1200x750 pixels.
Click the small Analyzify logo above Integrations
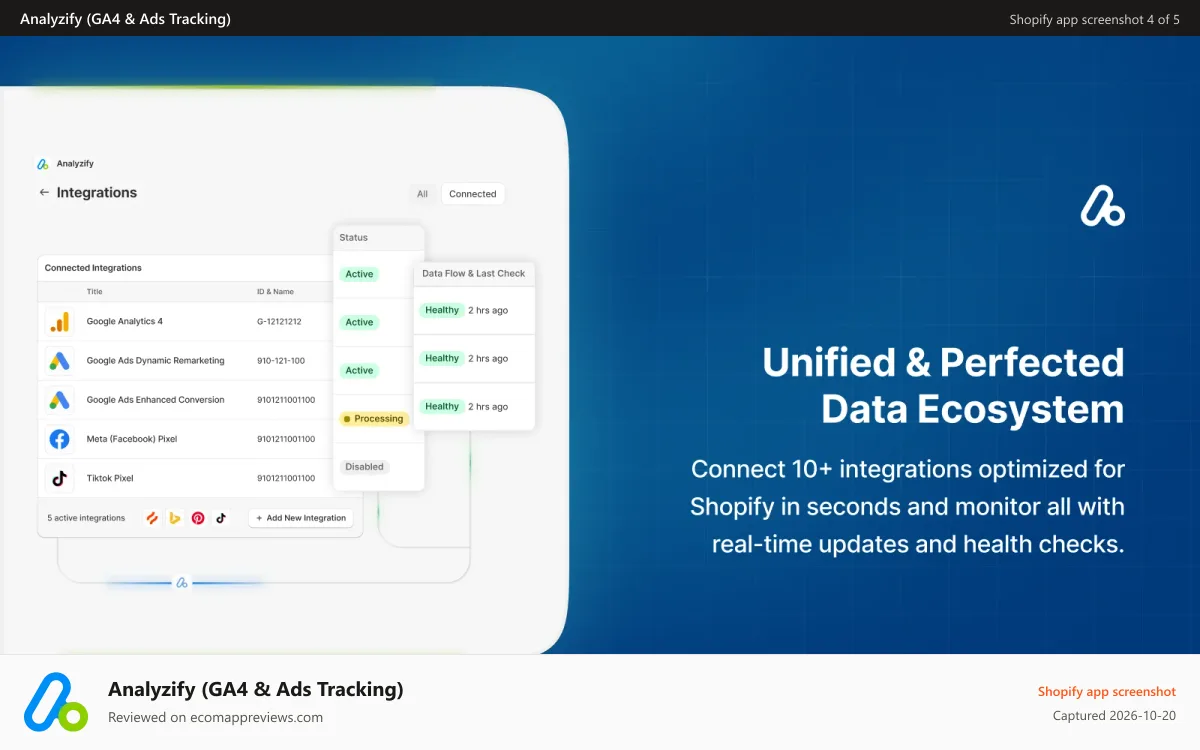pos(43,163)
